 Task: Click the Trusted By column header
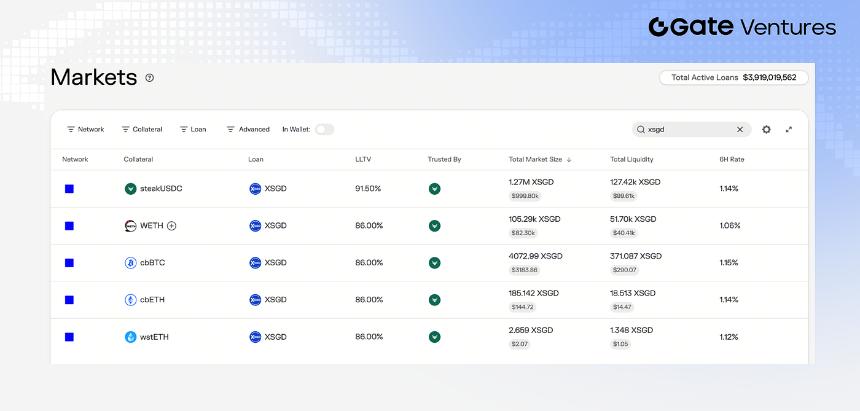coord(444,160)
